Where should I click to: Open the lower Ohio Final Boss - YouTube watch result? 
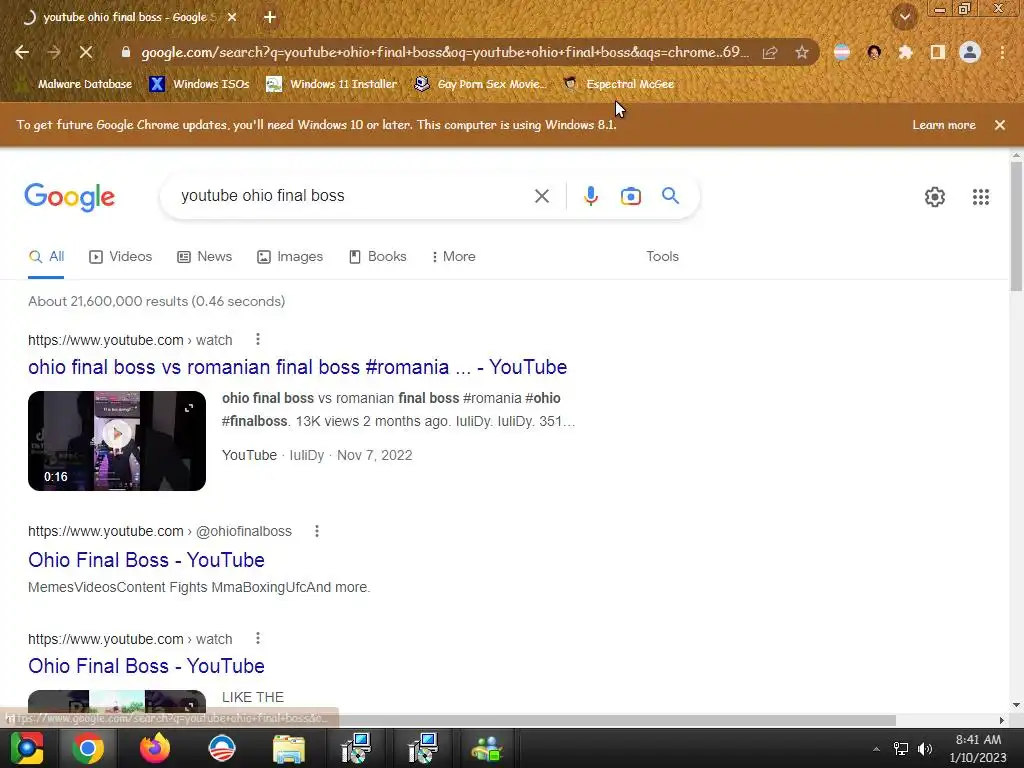pyautogui.click(x=146, y=665)
